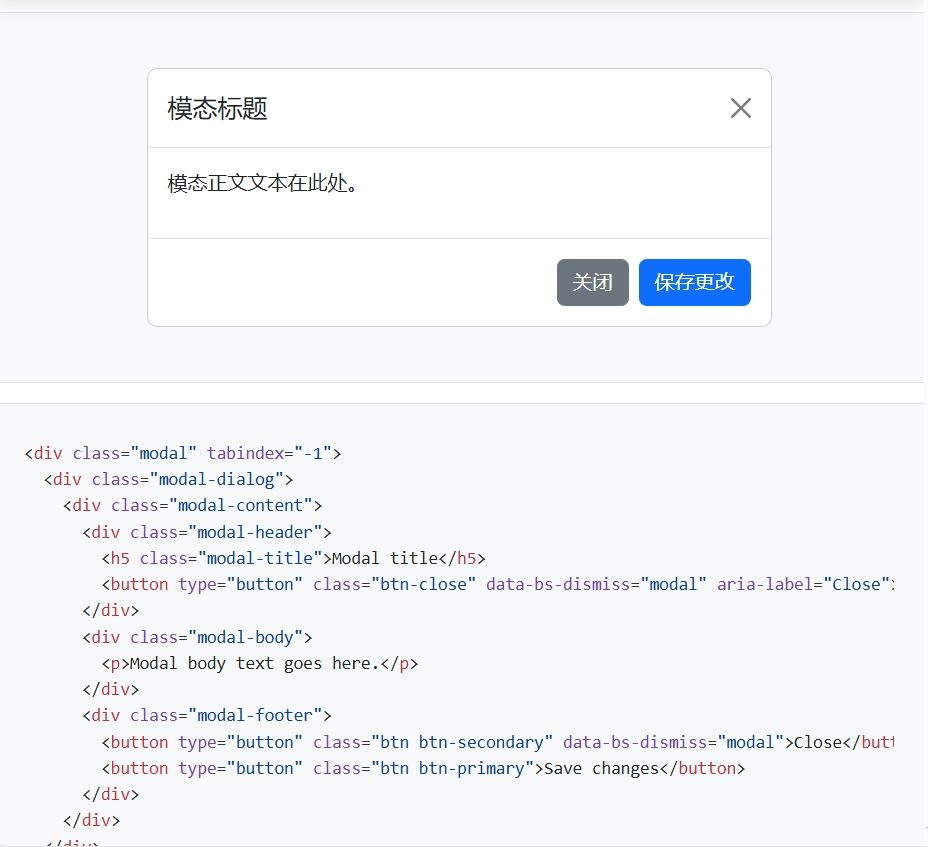Click the code line div class="modal" tabindex="-1"
The width and height of the screenshot is (928, 847).
coord(183,453)
